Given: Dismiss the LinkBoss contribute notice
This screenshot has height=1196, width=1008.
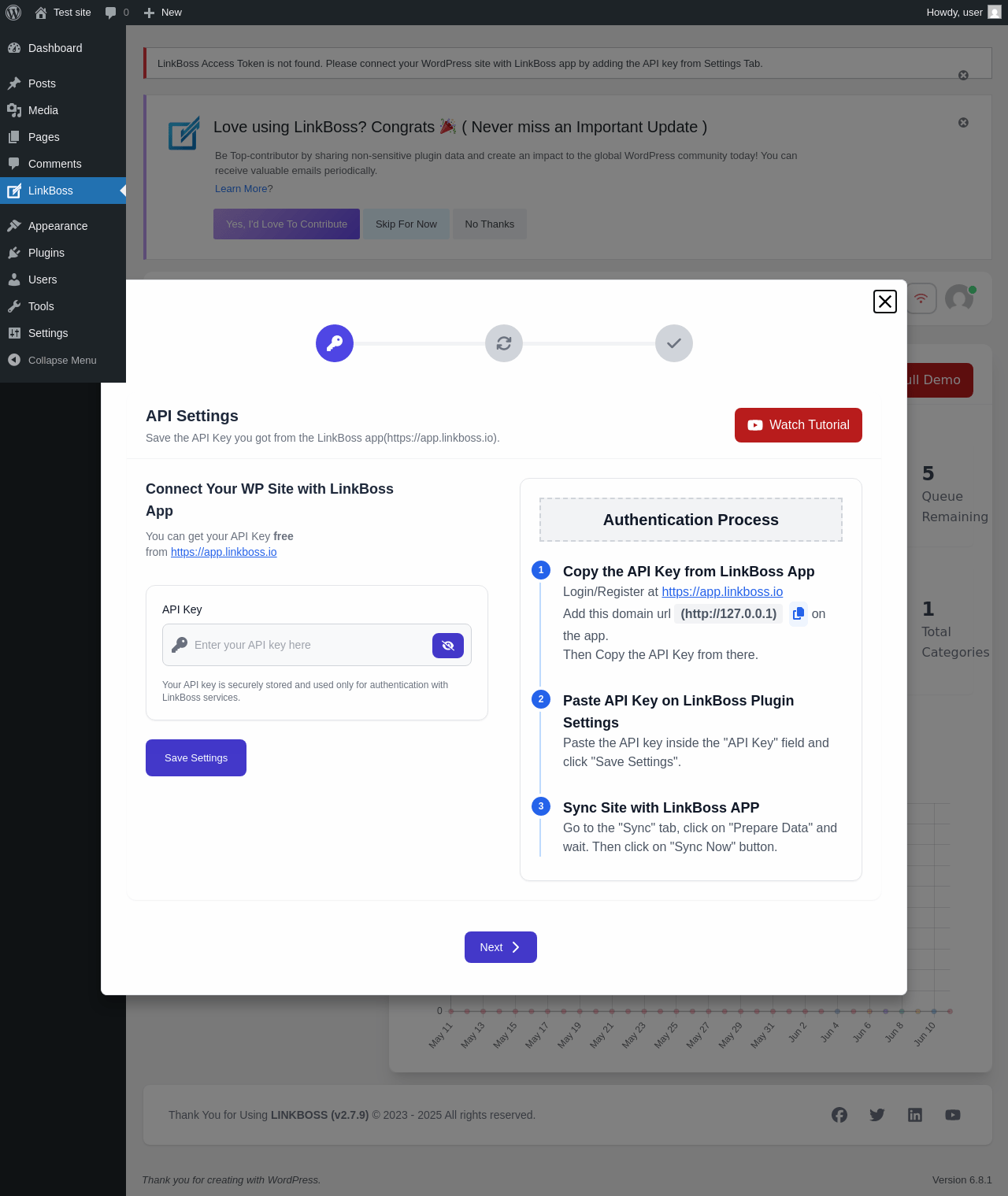Looking at the screenshot, I should point(963,123).
